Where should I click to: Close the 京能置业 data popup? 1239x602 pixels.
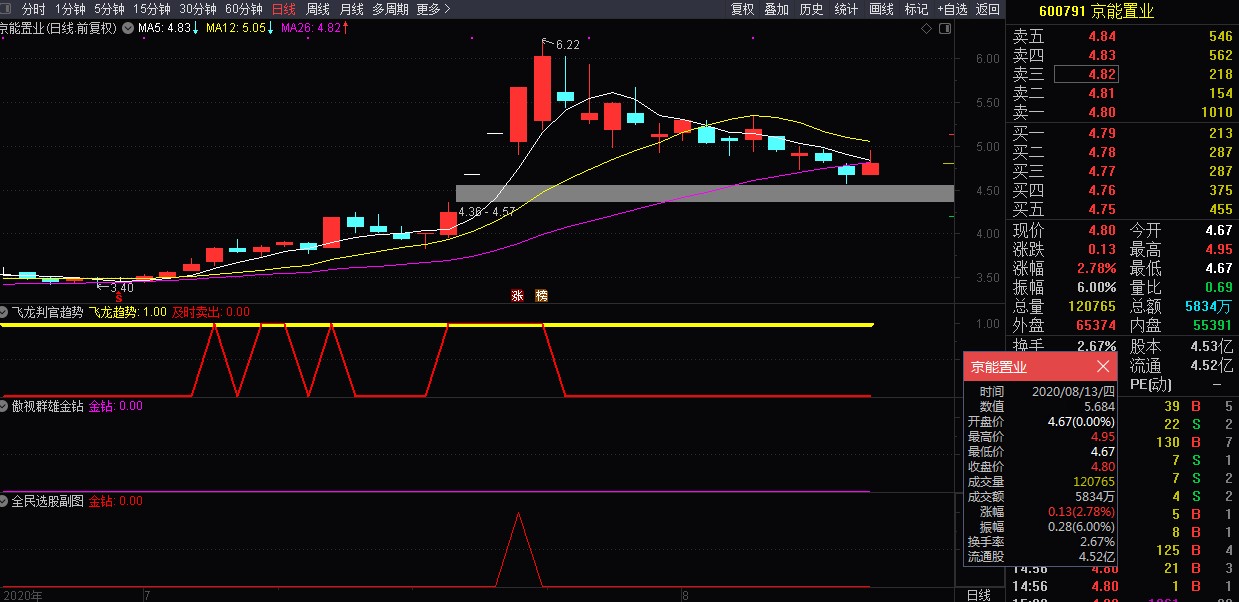pos(1103,367)
